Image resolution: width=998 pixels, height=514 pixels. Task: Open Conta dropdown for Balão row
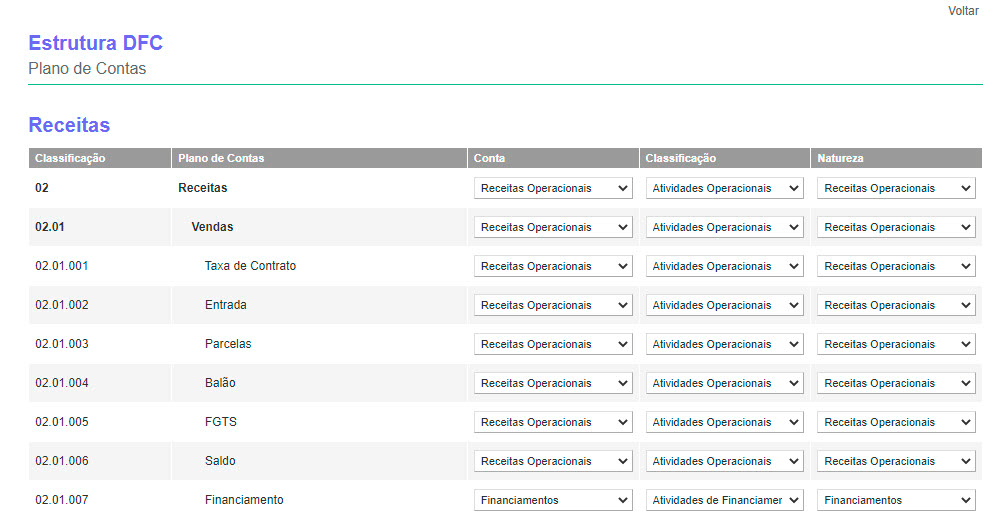coord(553,383)
